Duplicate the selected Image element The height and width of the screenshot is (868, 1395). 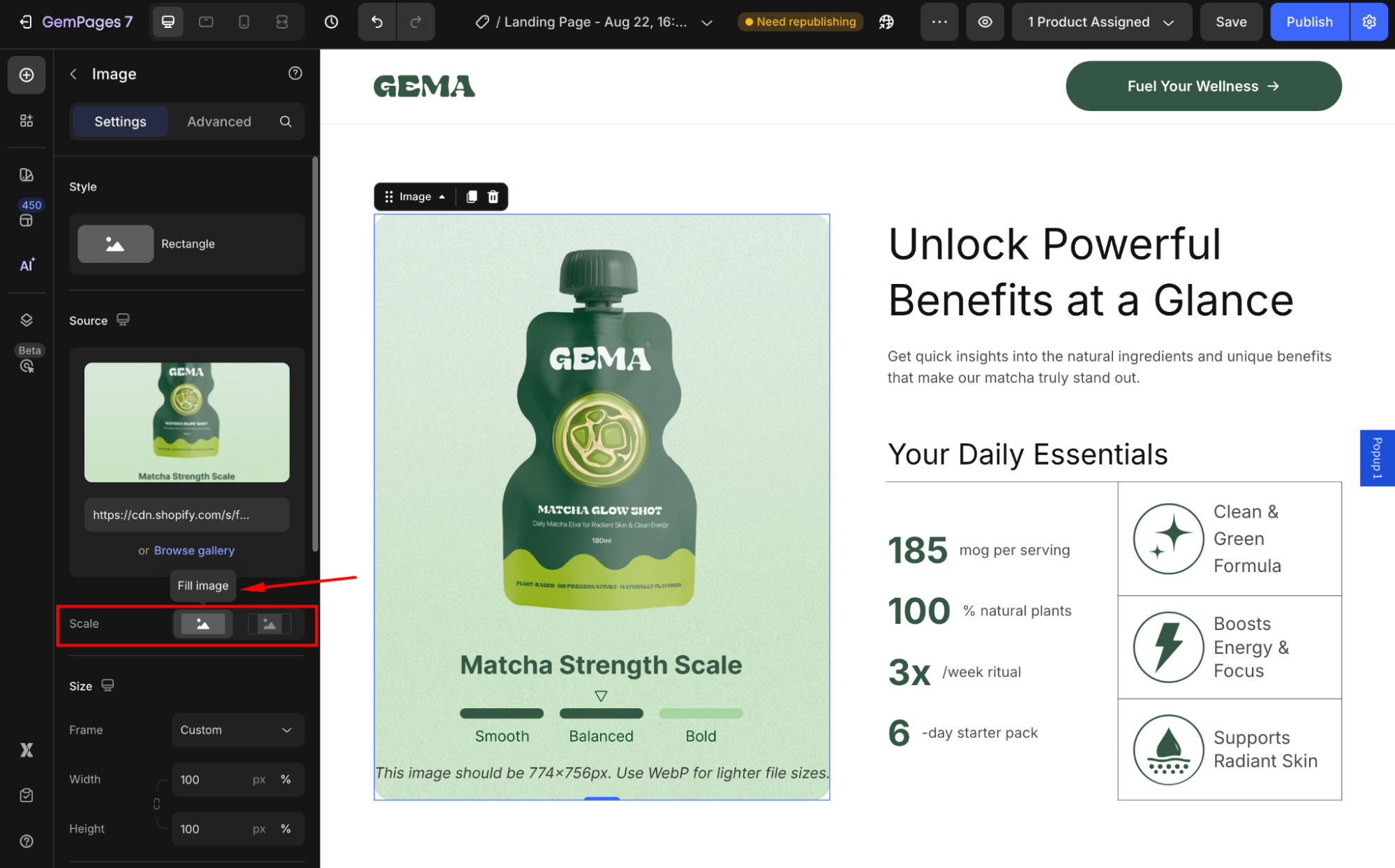click(472, 197)
